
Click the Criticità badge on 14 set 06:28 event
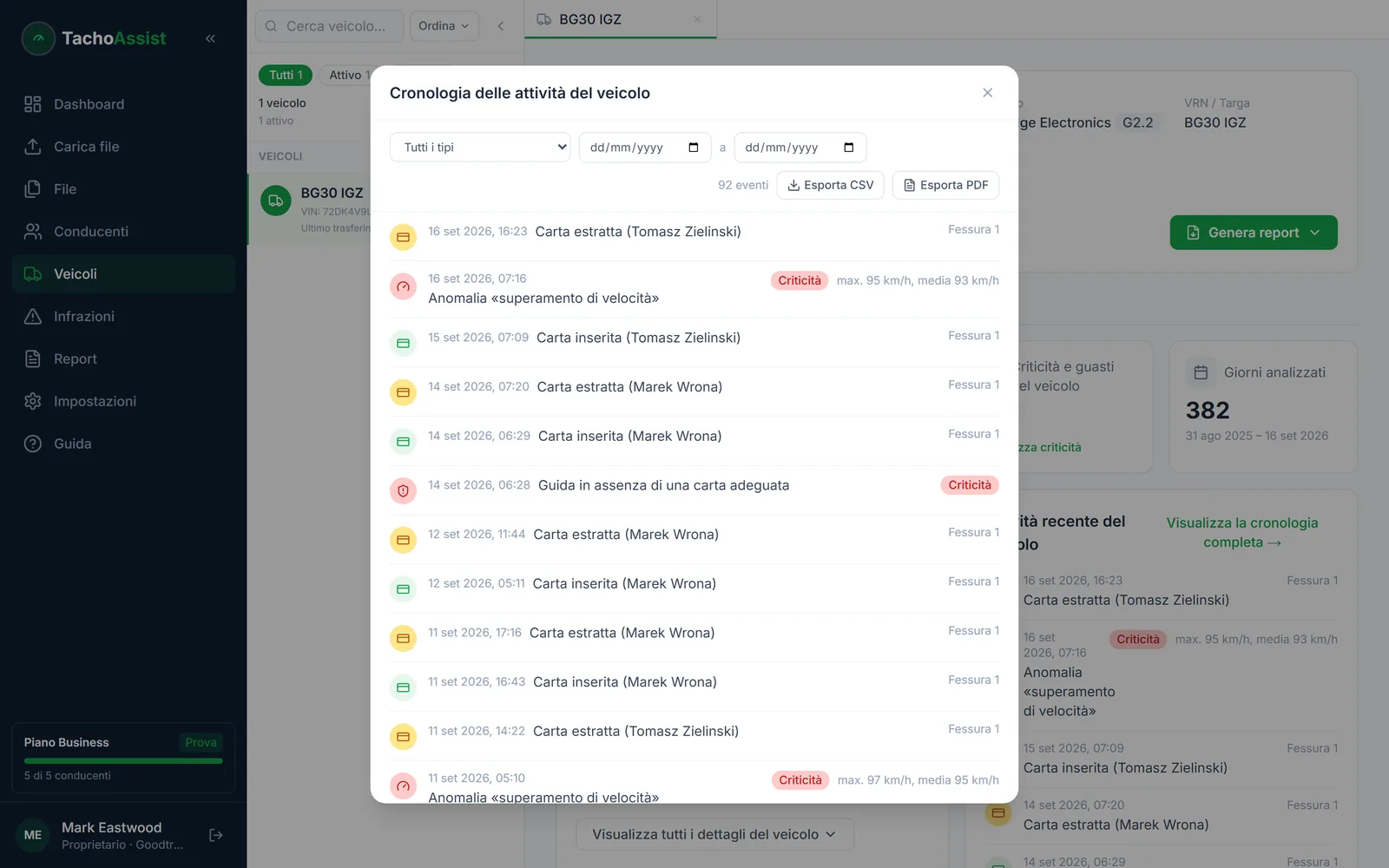(x=970, y=485)
